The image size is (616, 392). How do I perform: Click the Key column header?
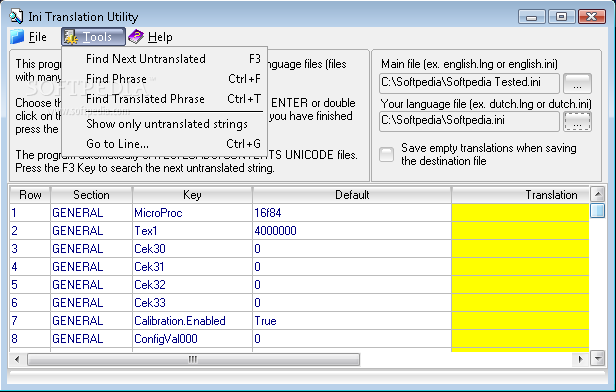pos(192,195)
